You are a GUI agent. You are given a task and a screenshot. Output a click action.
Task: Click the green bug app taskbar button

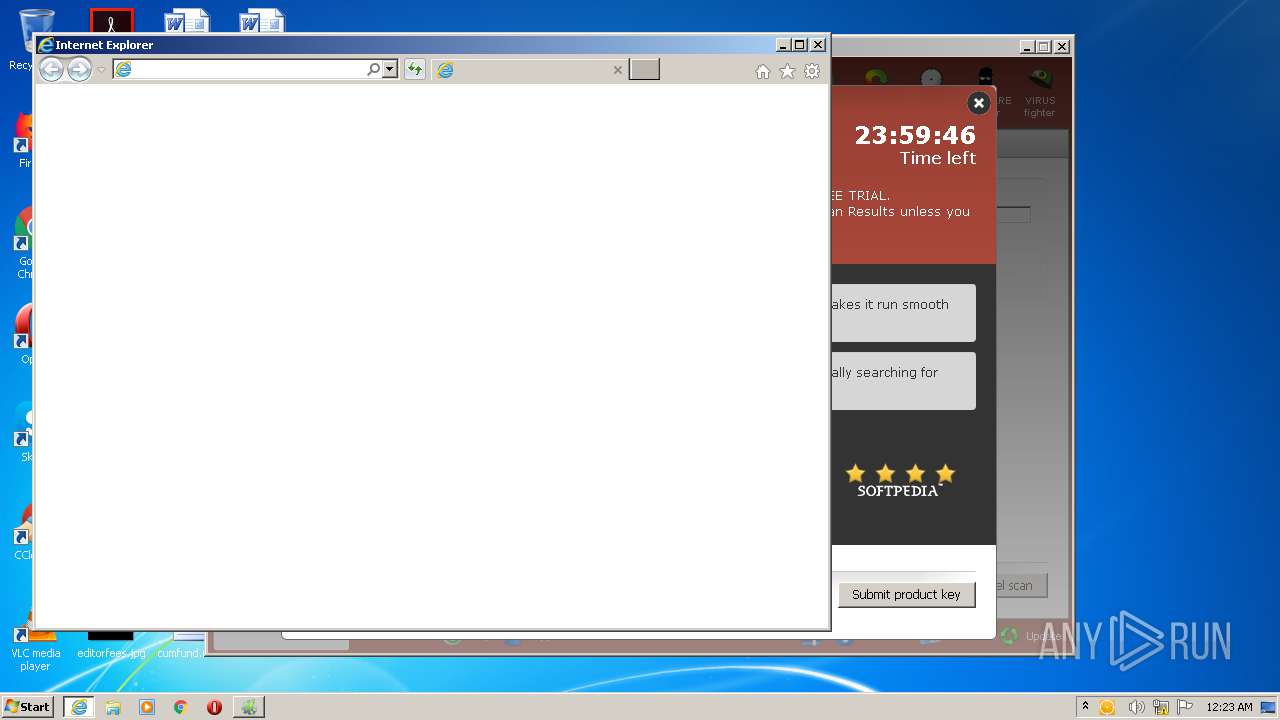click(x=249, y=707)
